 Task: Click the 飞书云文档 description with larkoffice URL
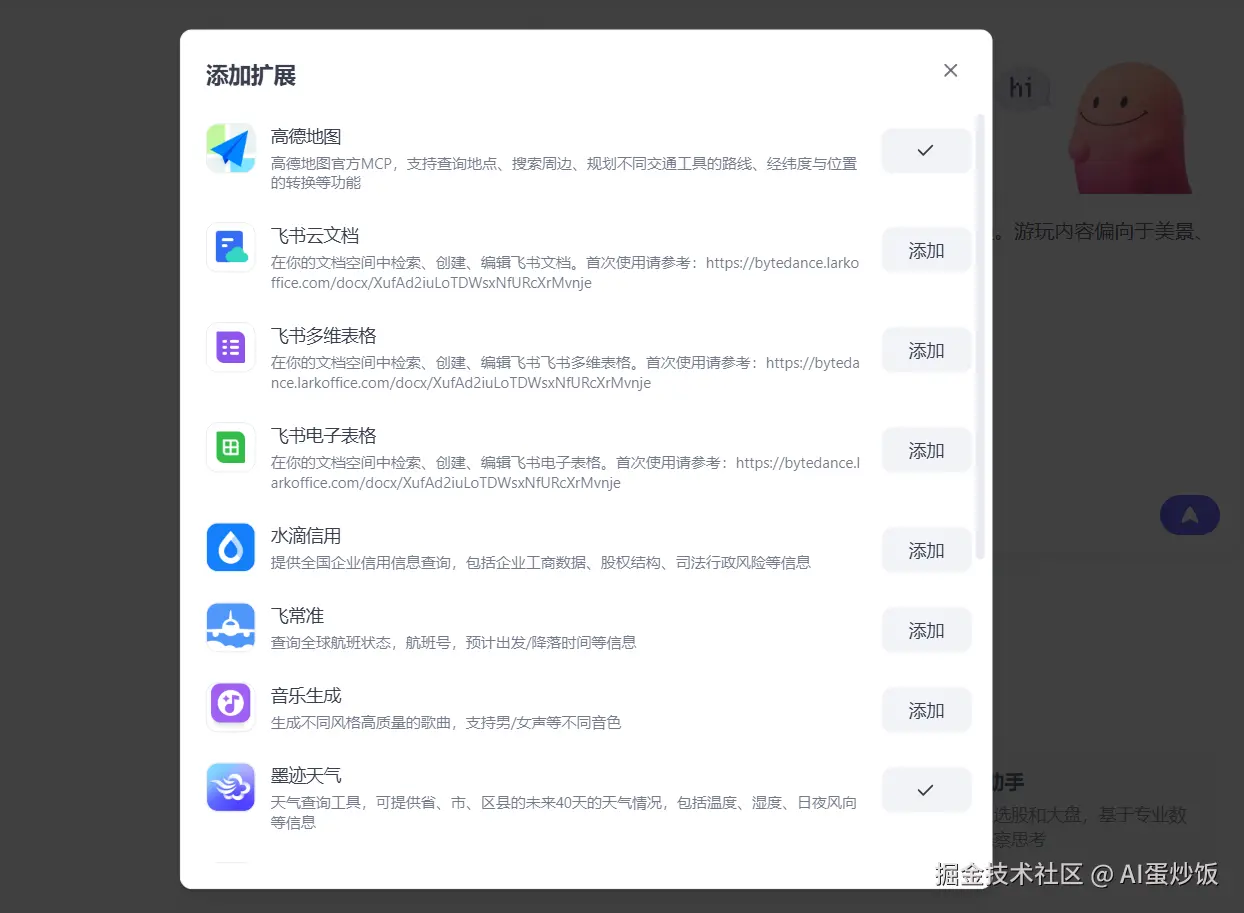565,273
